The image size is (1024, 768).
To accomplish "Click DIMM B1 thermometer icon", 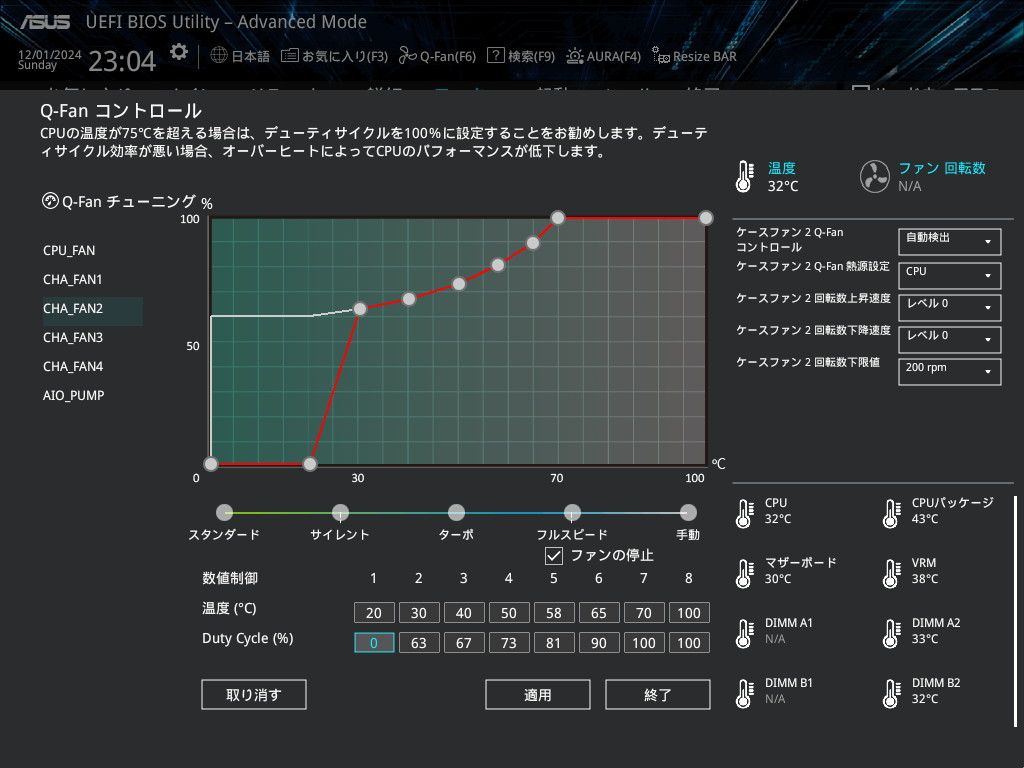I will pyautogui.click(x=744, y=694).
